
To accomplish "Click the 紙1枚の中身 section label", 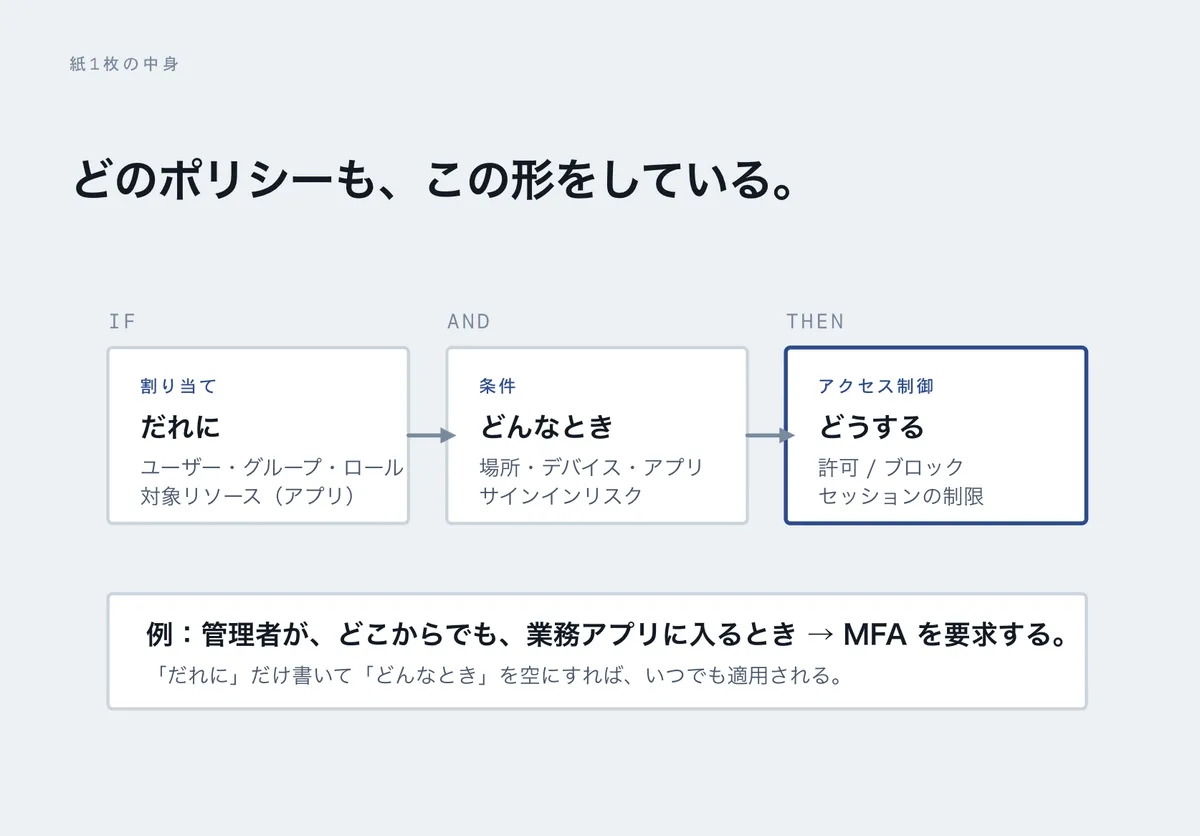I will (125, 64).
